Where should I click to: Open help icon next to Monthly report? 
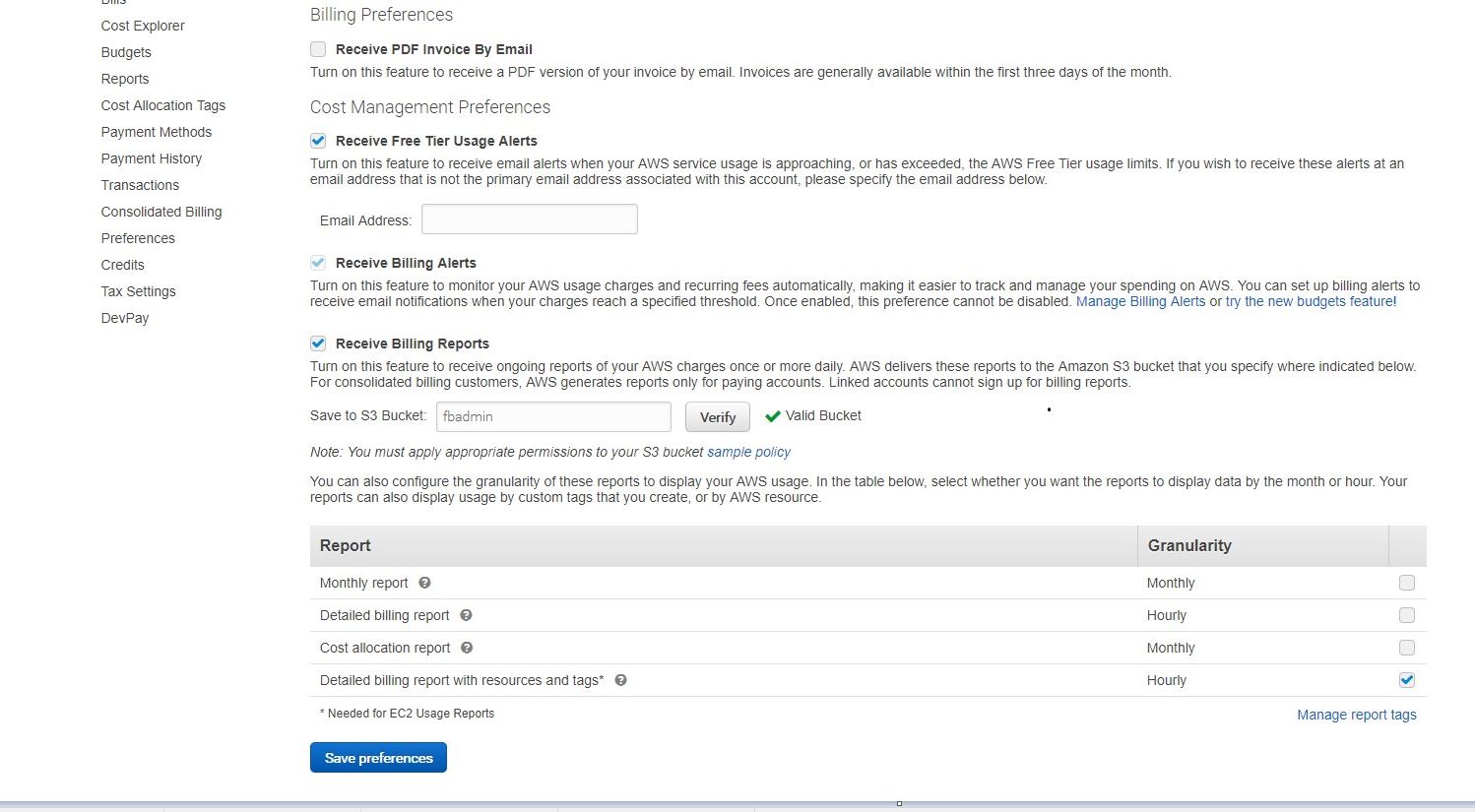click(x=424, y=583)
